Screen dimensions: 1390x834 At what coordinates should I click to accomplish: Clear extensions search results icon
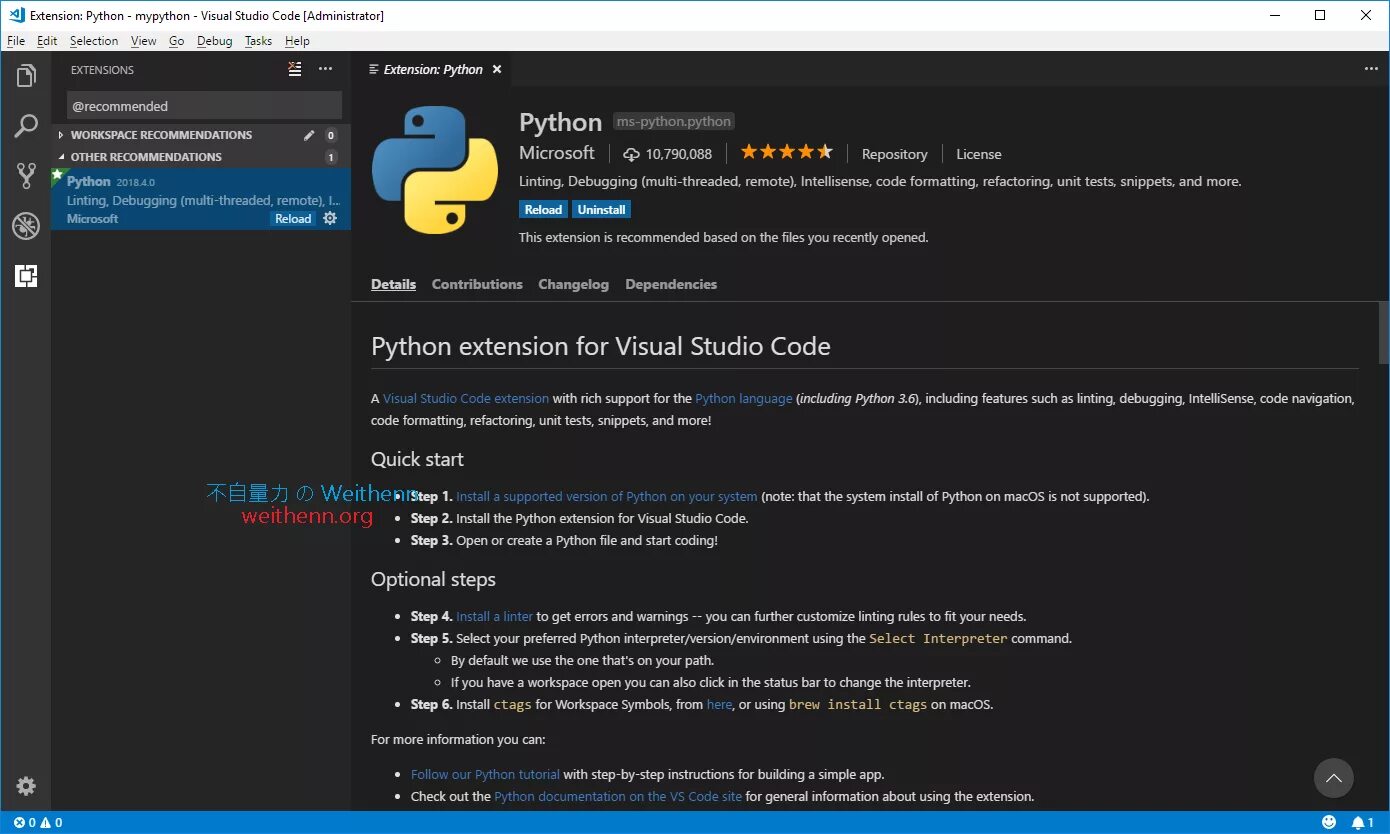click(x=294, y=69)
